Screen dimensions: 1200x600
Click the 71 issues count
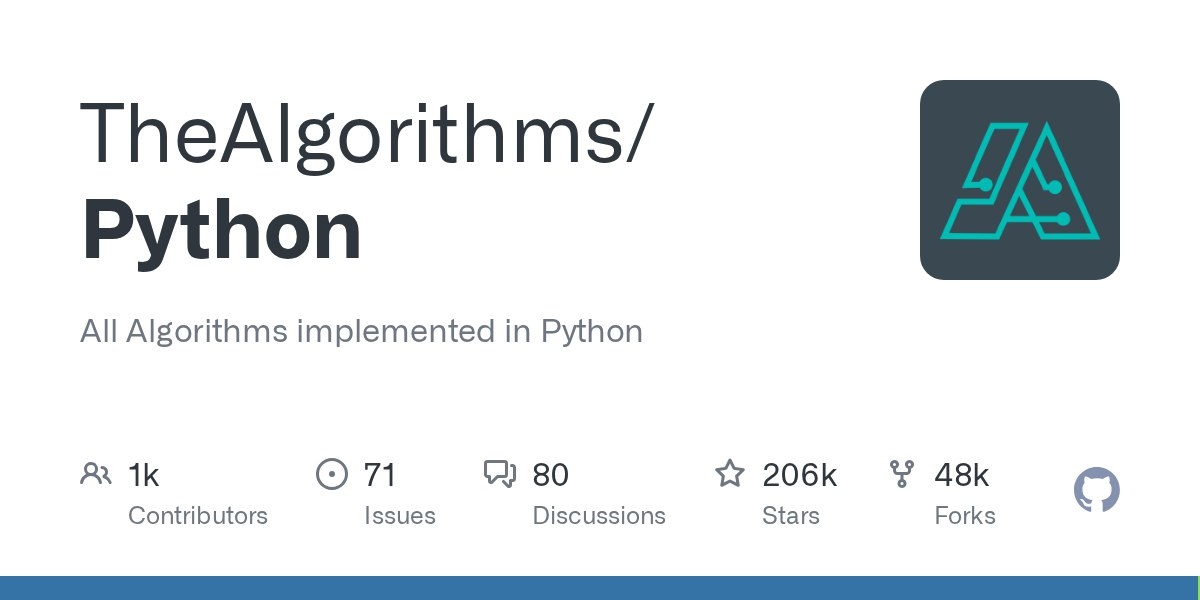(x=380, y=475)
